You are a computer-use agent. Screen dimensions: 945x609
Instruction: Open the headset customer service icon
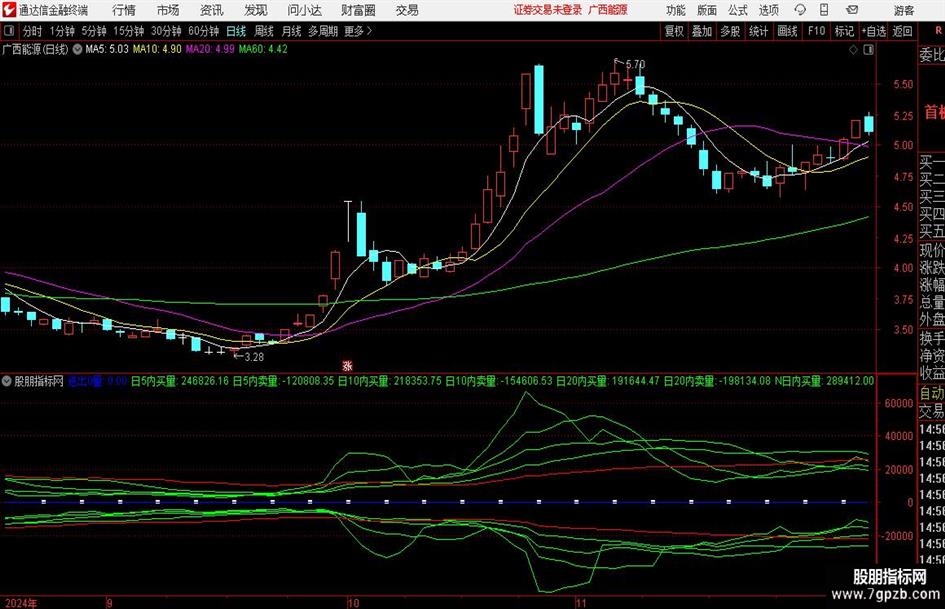800,10
